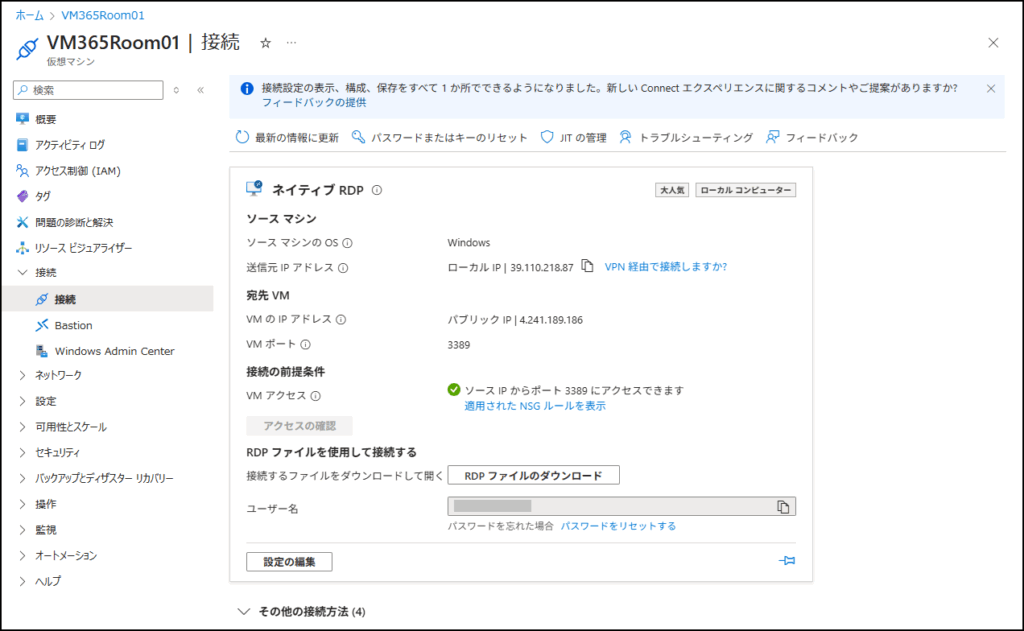Dismiss the blue information banner

[x=991, y=89]
